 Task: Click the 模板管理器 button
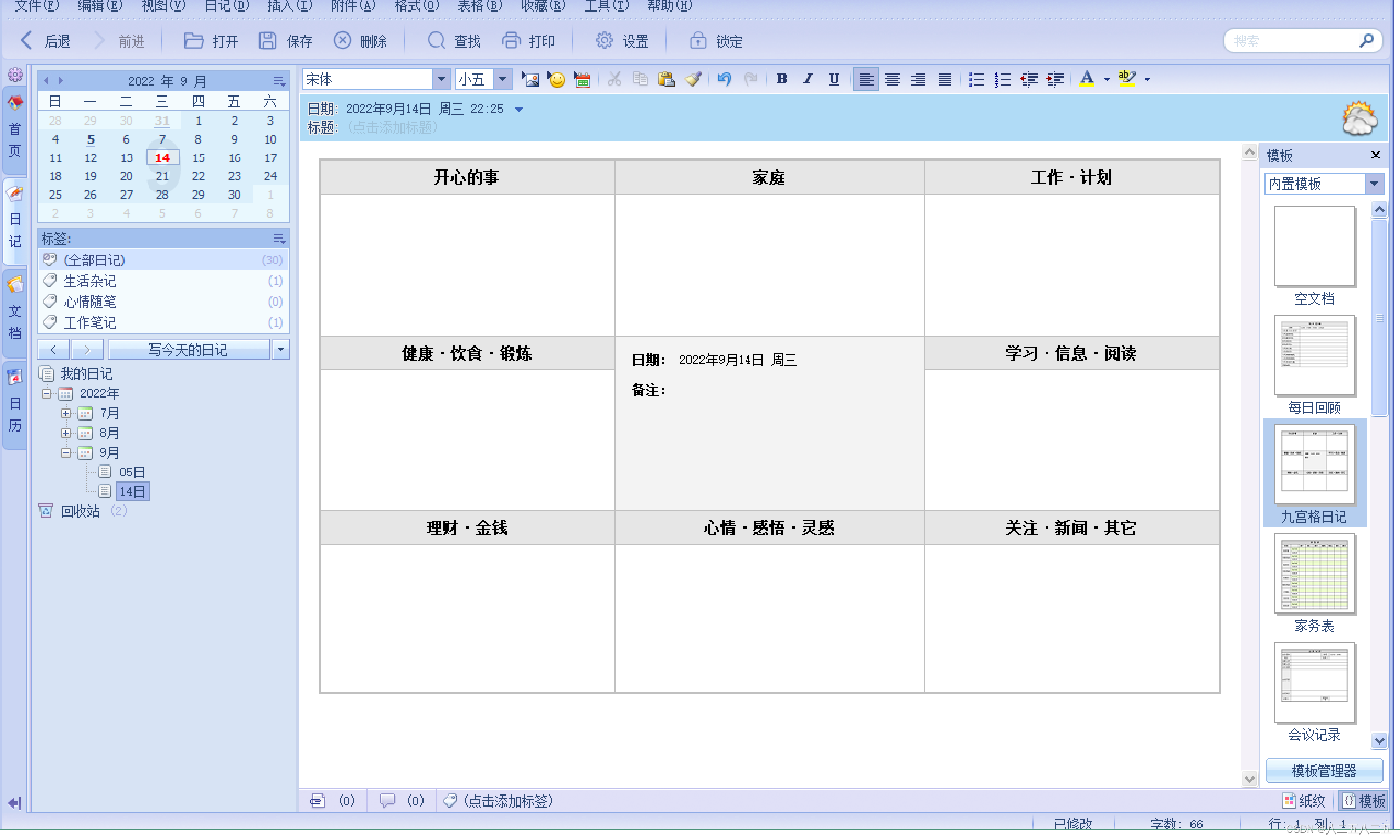(1324, 770)
